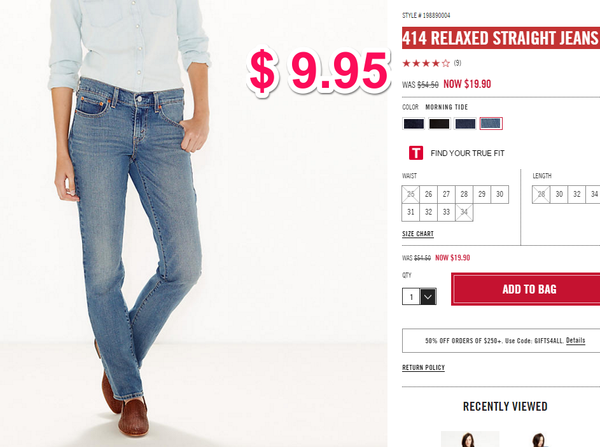Select the first dark navy color swatch
The width and height of the screenshot is (600, 447).
(413, 124)
